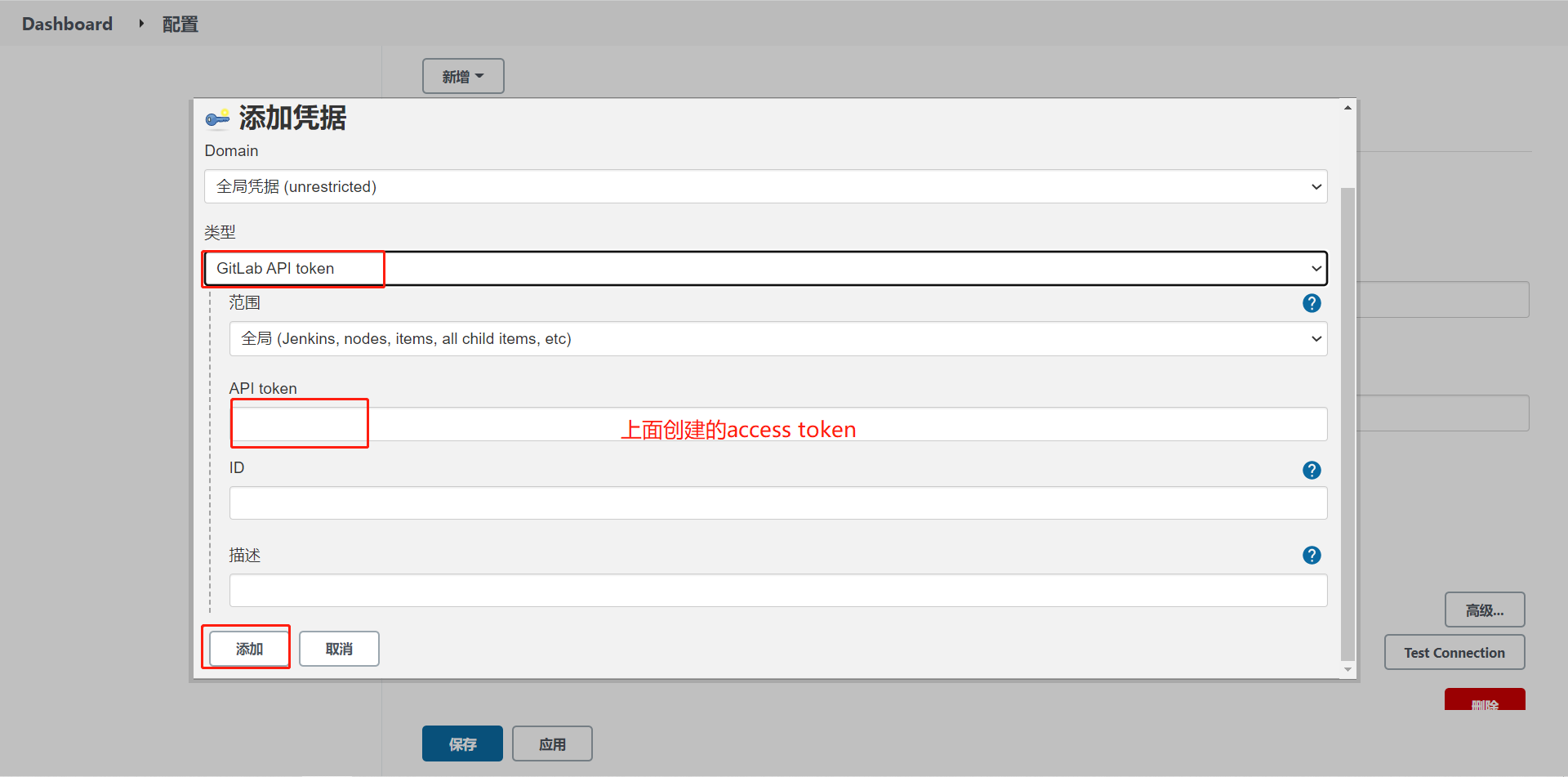1568x777 pixels.
Task: Focus the ID input field
Action: [x=777, y=502]
